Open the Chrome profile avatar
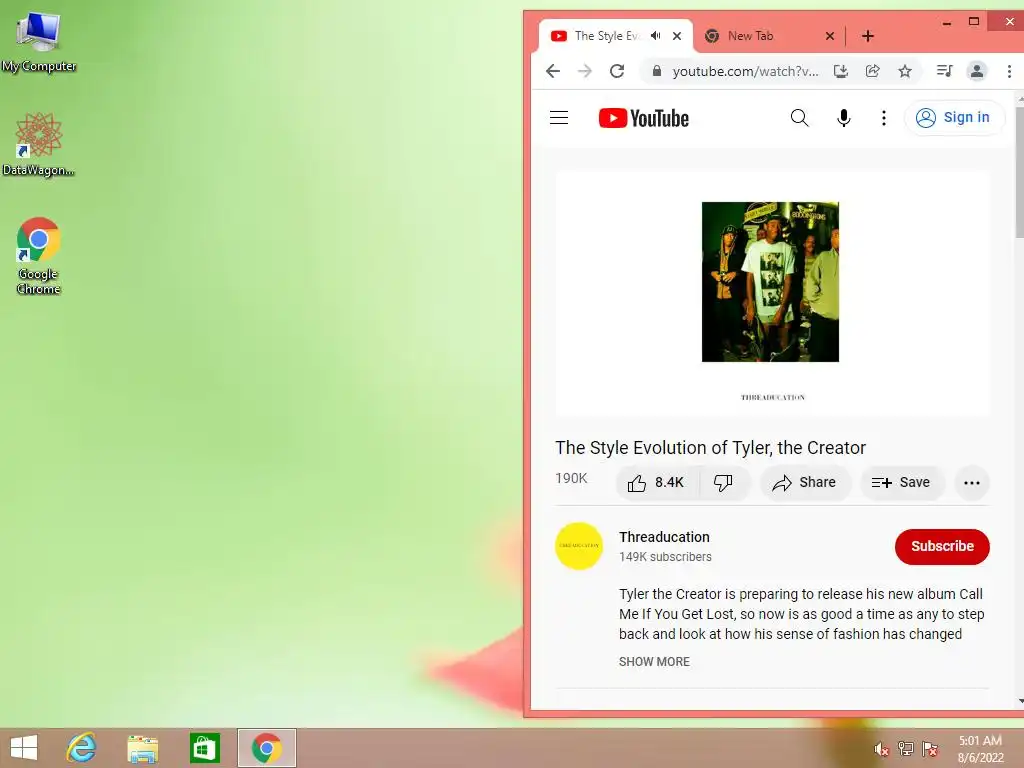The width and height of the screenshot is (1024, 768). click(977, 71)
